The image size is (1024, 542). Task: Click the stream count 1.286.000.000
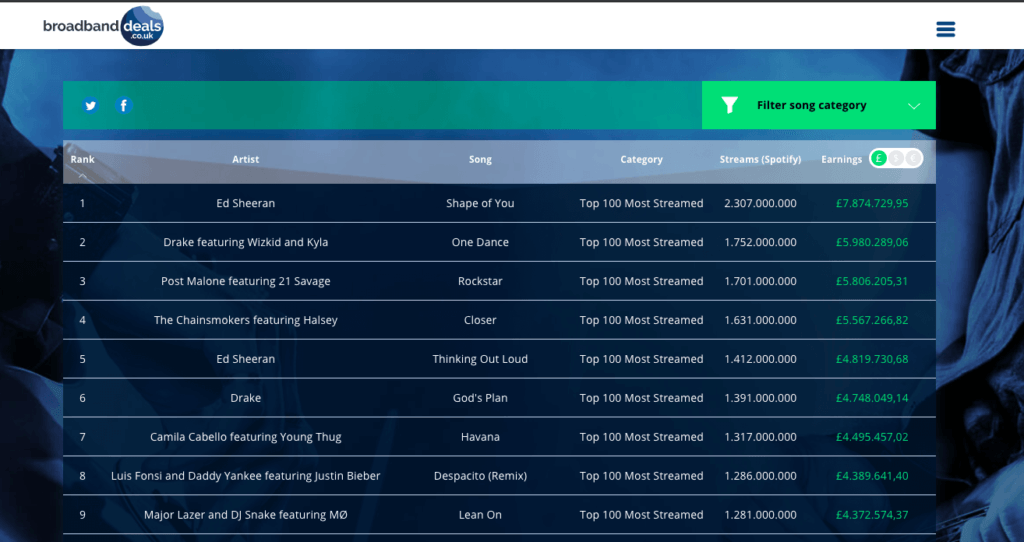(x=760, y=476)
